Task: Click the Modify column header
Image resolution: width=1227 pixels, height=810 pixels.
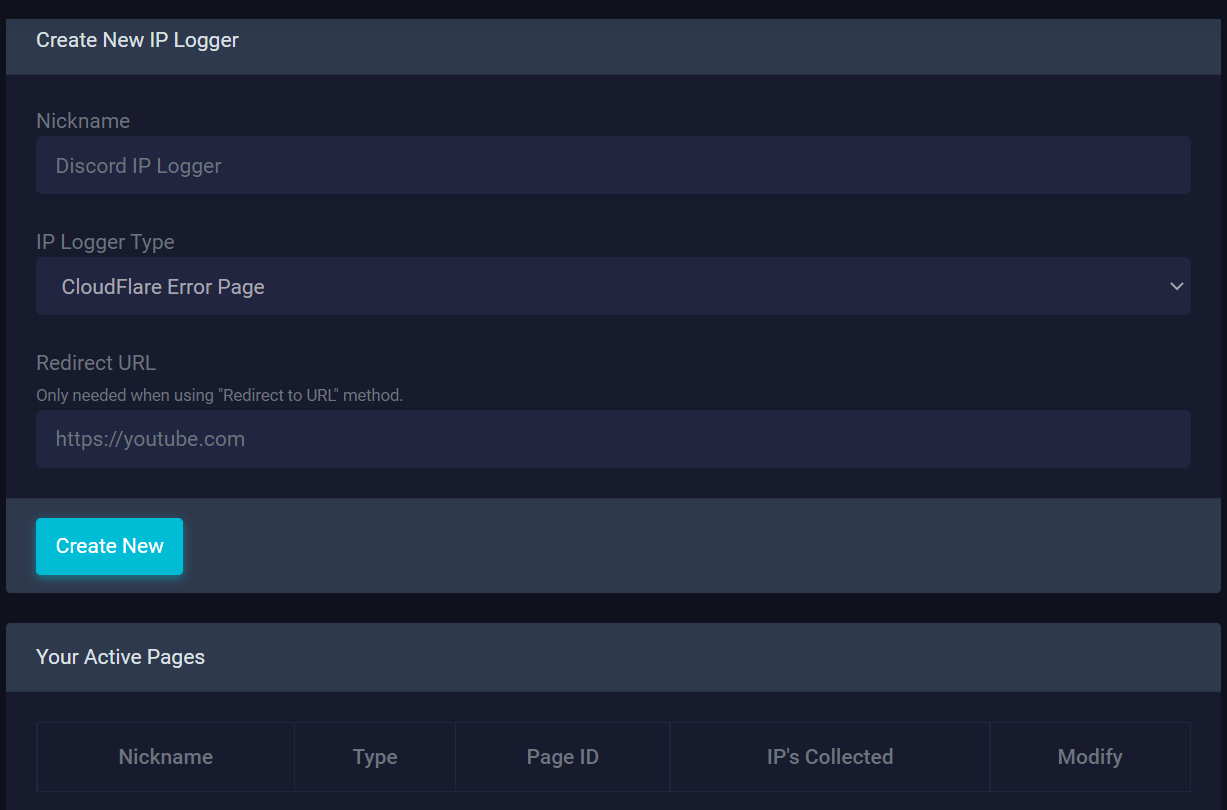Action: pyautogui.click(x=1090, y=757)
